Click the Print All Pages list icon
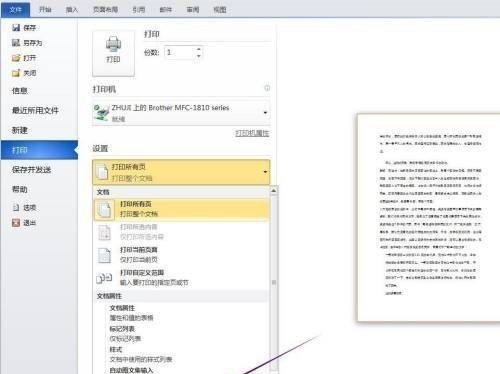This screenshot has width=500, height=374. pyautogui.click(x=104, y=209)
